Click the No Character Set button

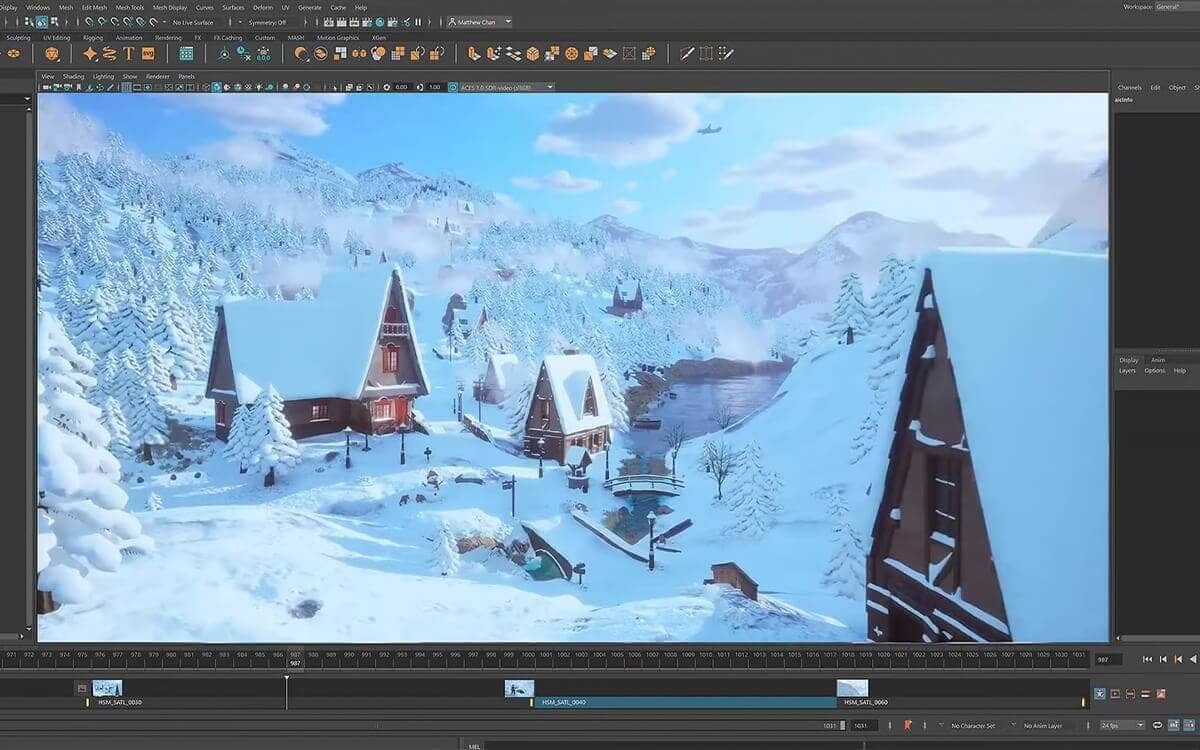(x=975, y=725)
